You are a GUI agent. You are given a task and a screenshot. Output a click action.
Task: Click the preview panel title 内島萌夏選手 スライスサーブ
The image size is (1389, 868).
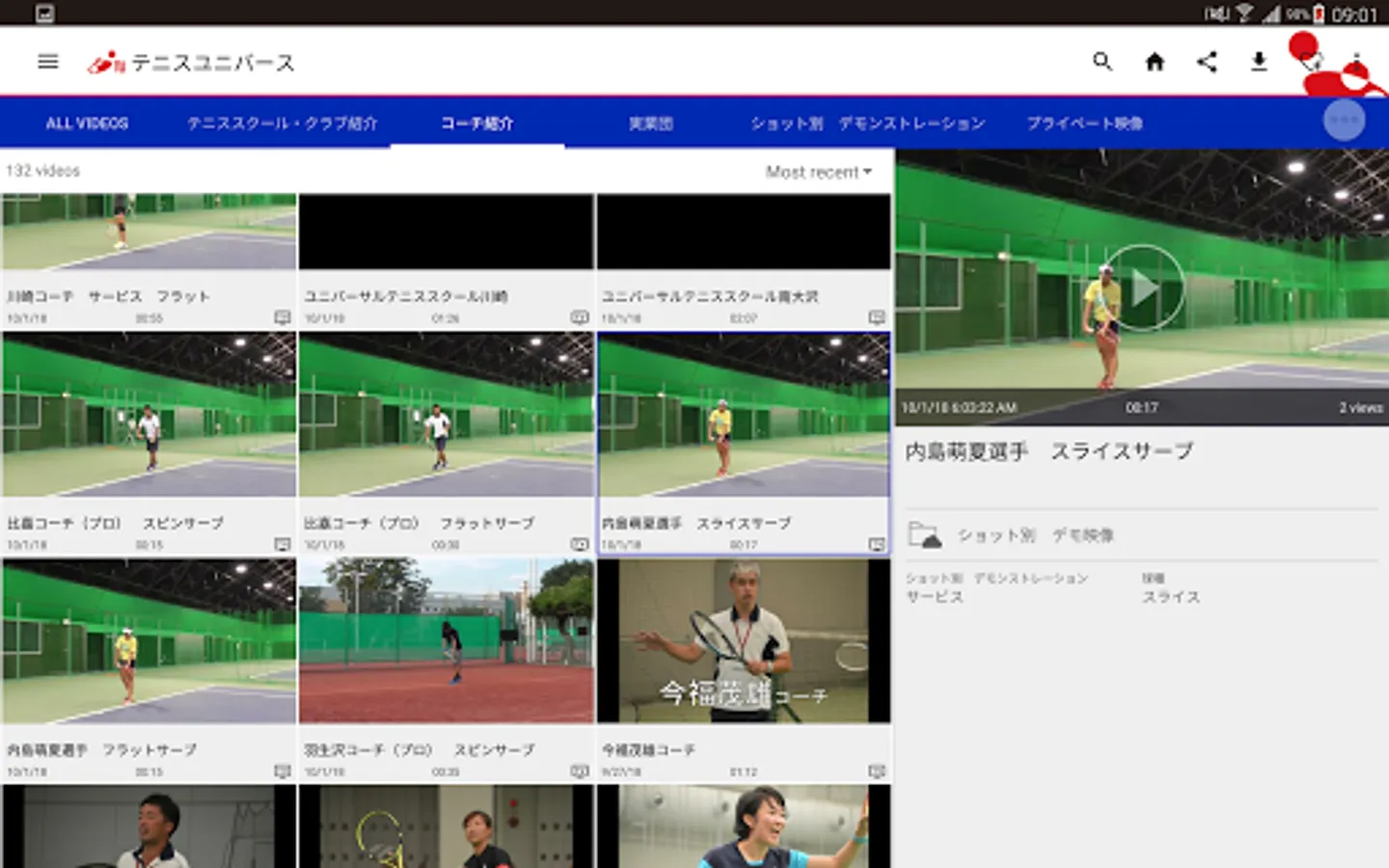[1049, 451]
